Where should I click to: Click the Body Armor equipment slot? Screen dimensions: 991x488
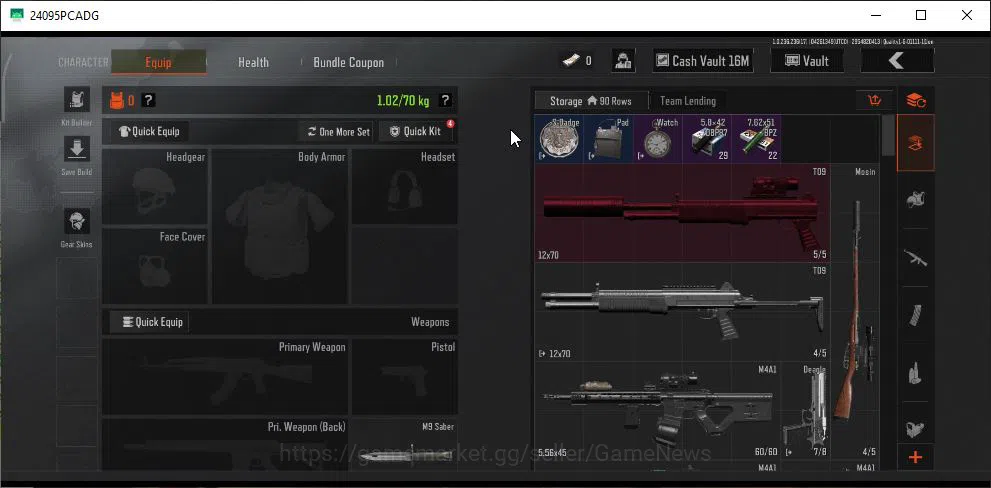[279, 226]
